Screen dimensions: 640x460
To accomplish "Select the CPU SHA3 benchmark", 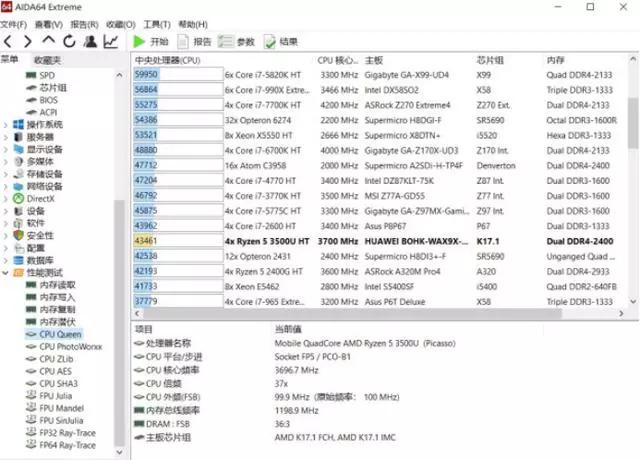I will (x=52, y=383).
